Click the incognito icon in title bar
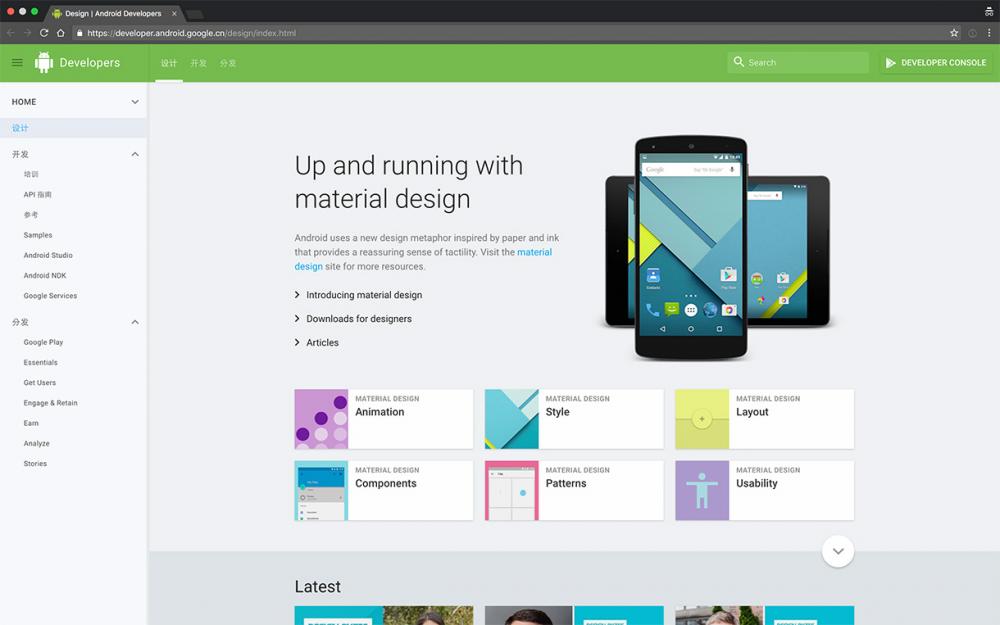This screenshot has height=625, width=1000. pyautogui.click(x=989, y=11)
